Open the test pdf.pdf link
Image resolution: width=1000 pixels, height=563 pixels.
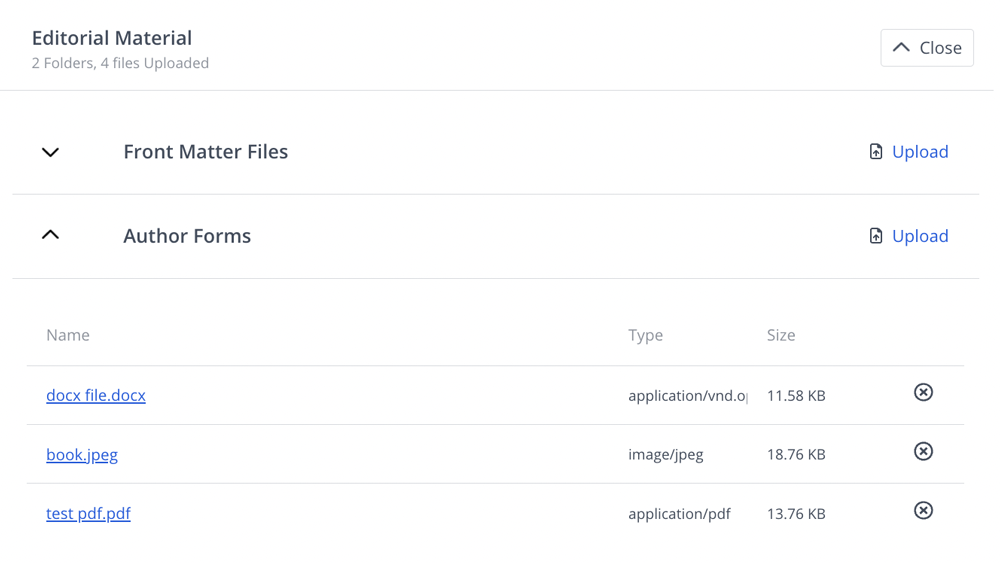88,513
